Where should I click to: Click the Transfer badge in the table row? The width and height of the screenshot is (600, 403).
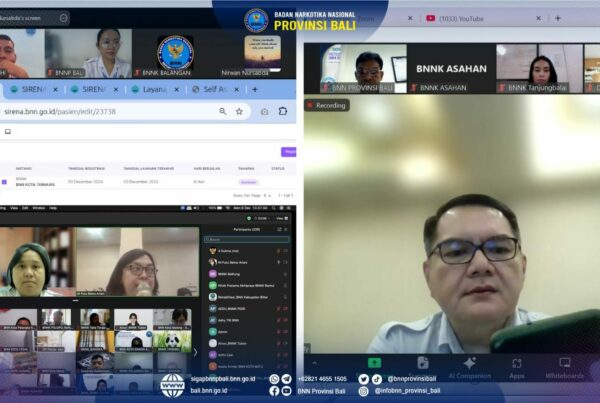(248, 182)
